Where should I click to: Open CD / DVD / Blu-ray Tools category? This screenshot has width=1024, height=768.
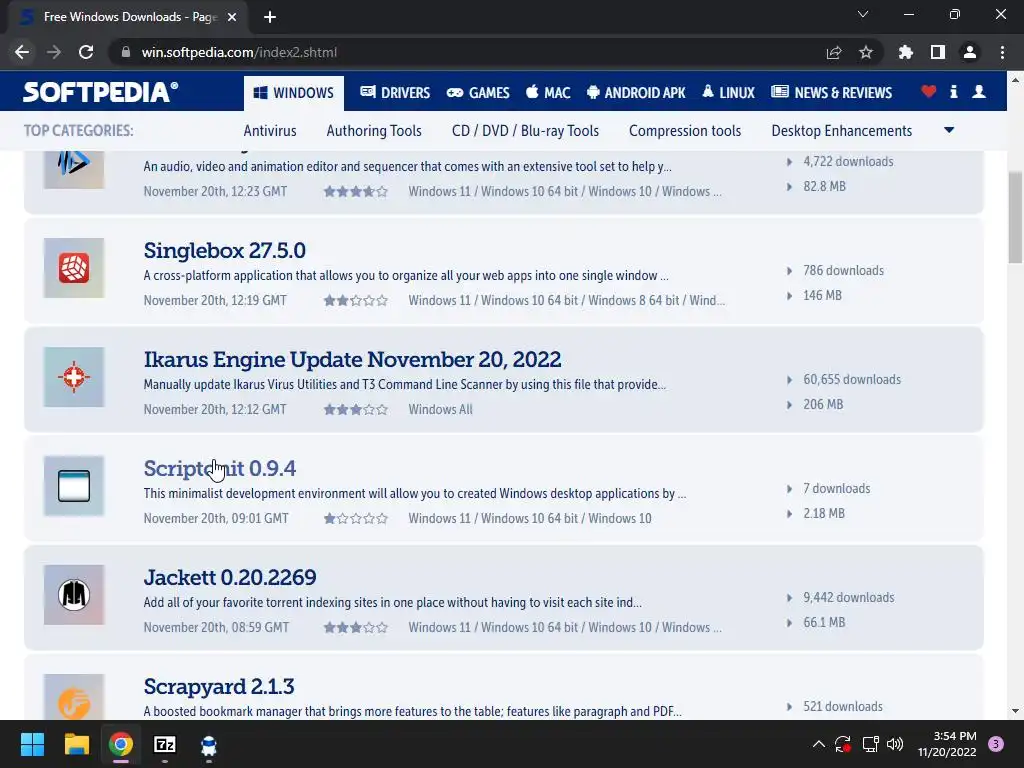pos(525,131)
